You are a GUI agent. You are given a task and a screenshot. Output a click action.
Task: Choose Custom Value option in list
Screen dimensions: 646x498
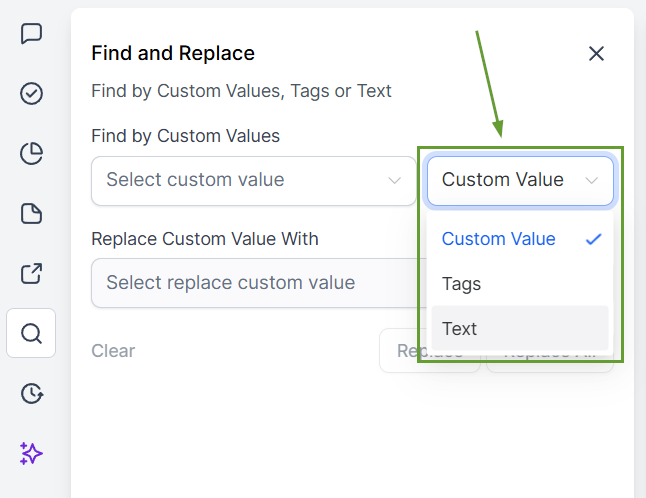pos(498,239)
